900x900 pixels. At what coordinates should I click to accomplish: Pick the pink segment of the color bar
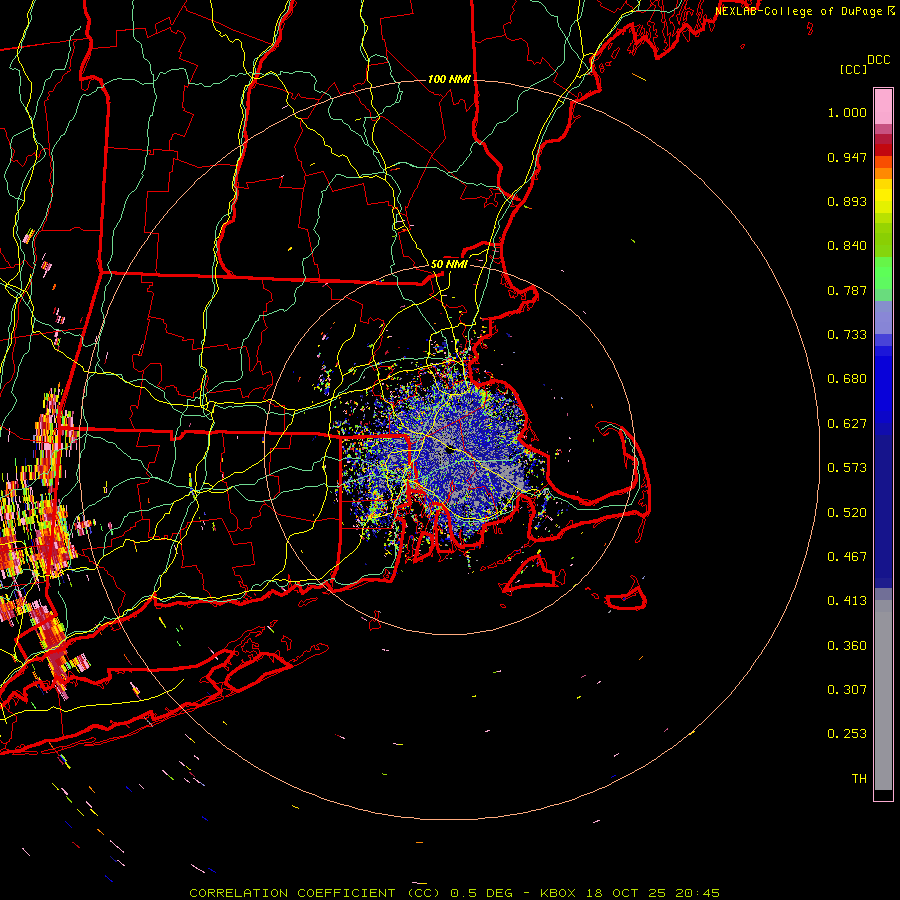(883, 106)
